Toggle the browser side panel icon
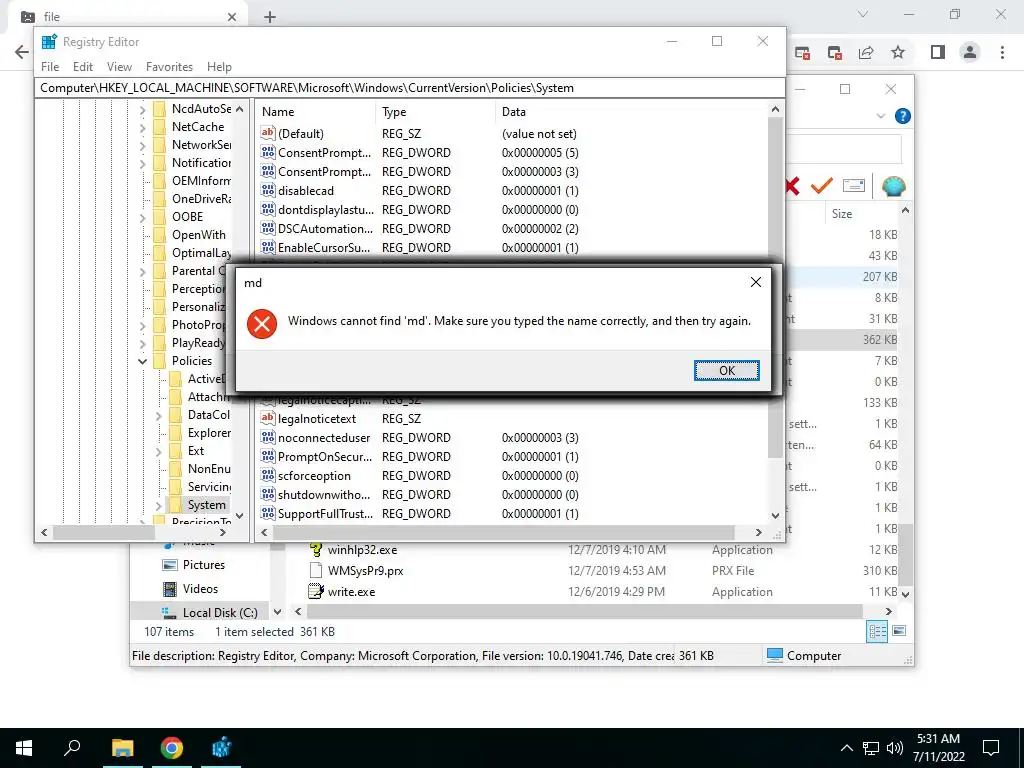Screen dimensions: 1024x768 click(938, 52)
